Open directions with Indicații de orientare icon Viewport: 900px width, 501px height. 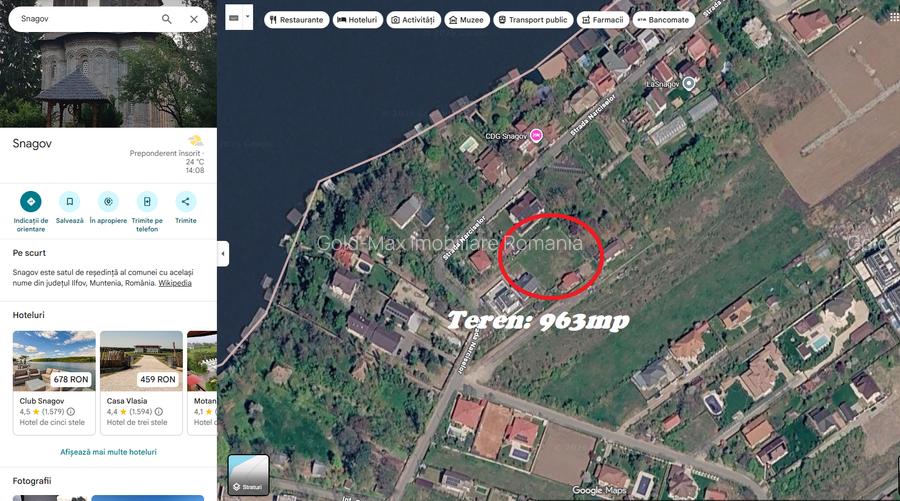tap(30, 201)
